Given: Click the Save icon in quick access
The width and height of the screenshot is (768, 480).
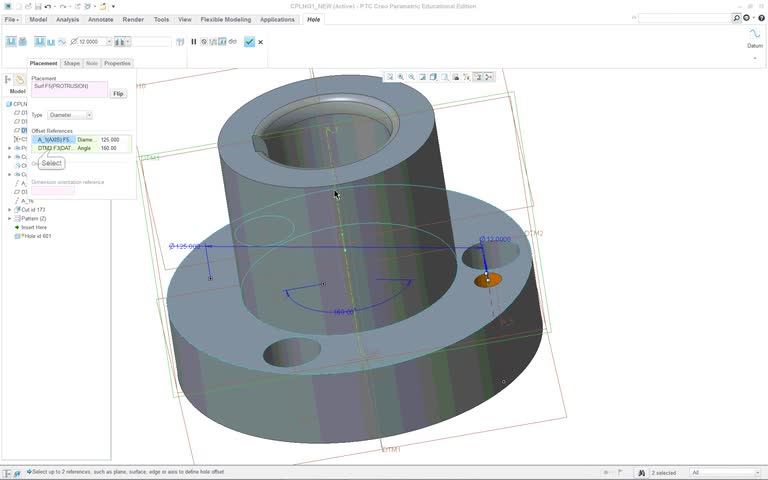Looking at the screenshot, I should pyautogui.click(x=38, y=6).
